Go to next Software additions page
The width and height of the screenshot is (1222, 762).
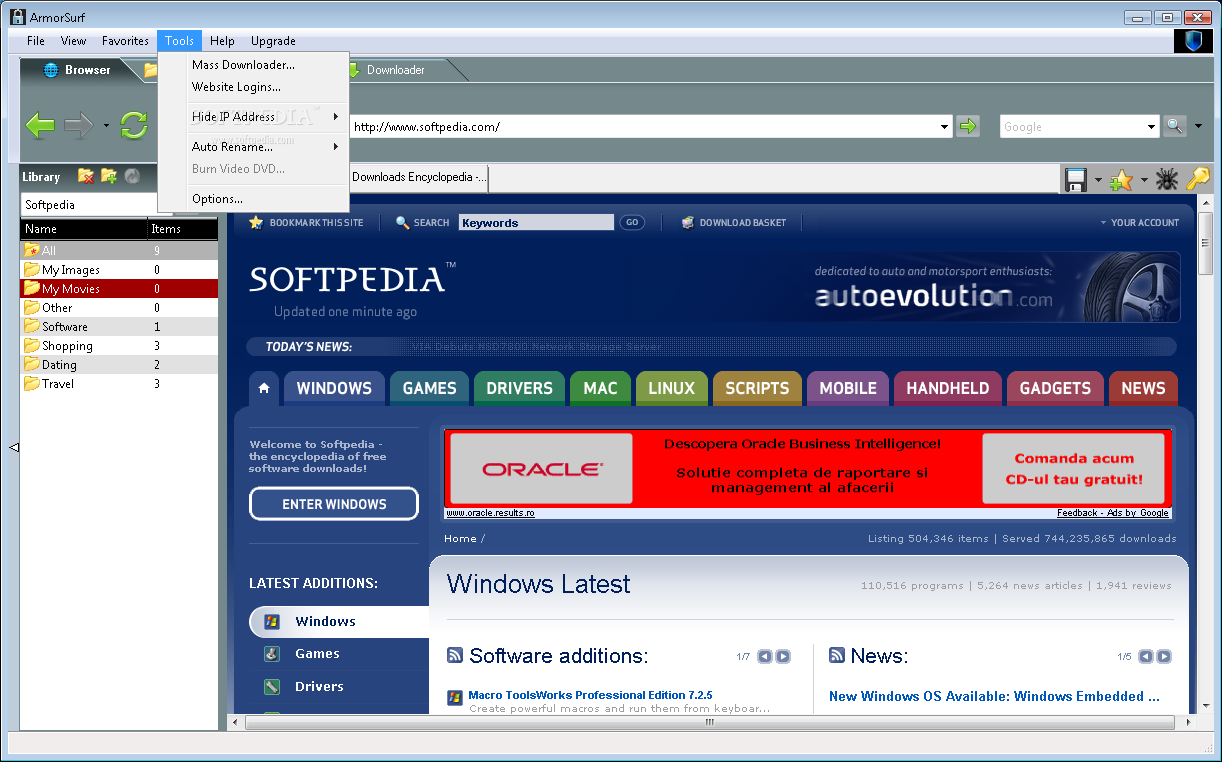tap(783, 657)
